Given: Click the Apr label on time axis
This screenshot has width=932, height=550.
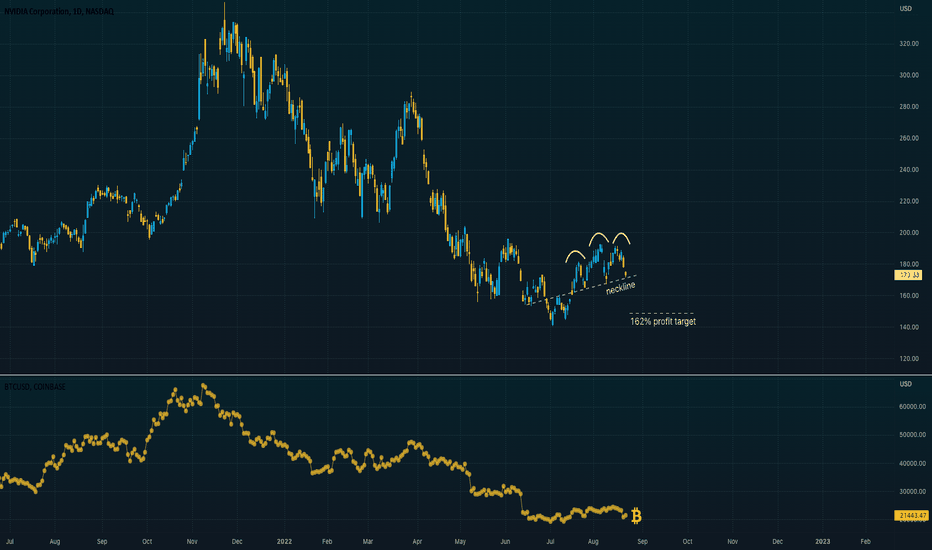Looking at the screenshot, I should coord(417,542).
